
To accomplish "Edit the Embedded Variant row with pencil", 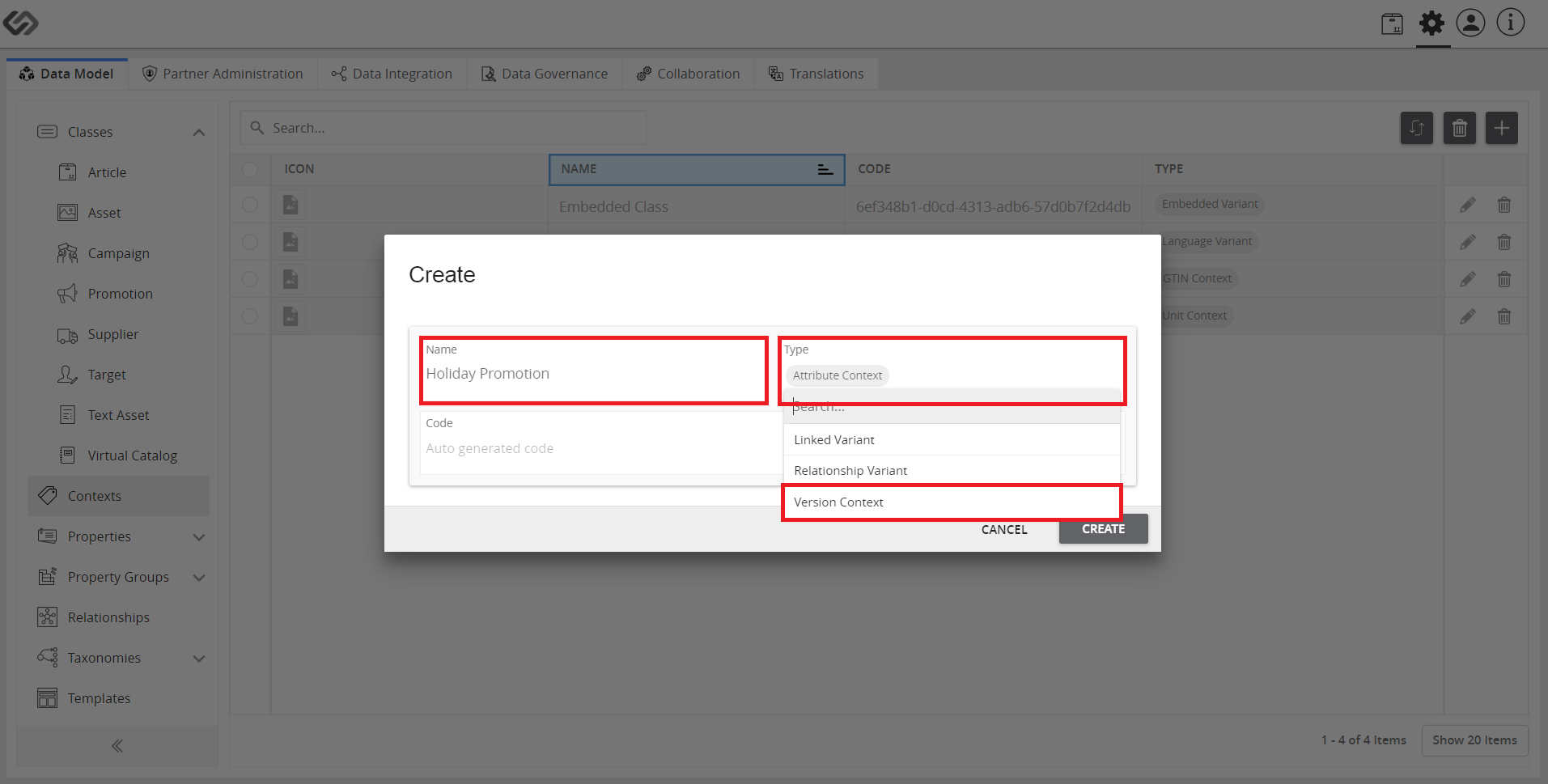I will point(1467,205).
